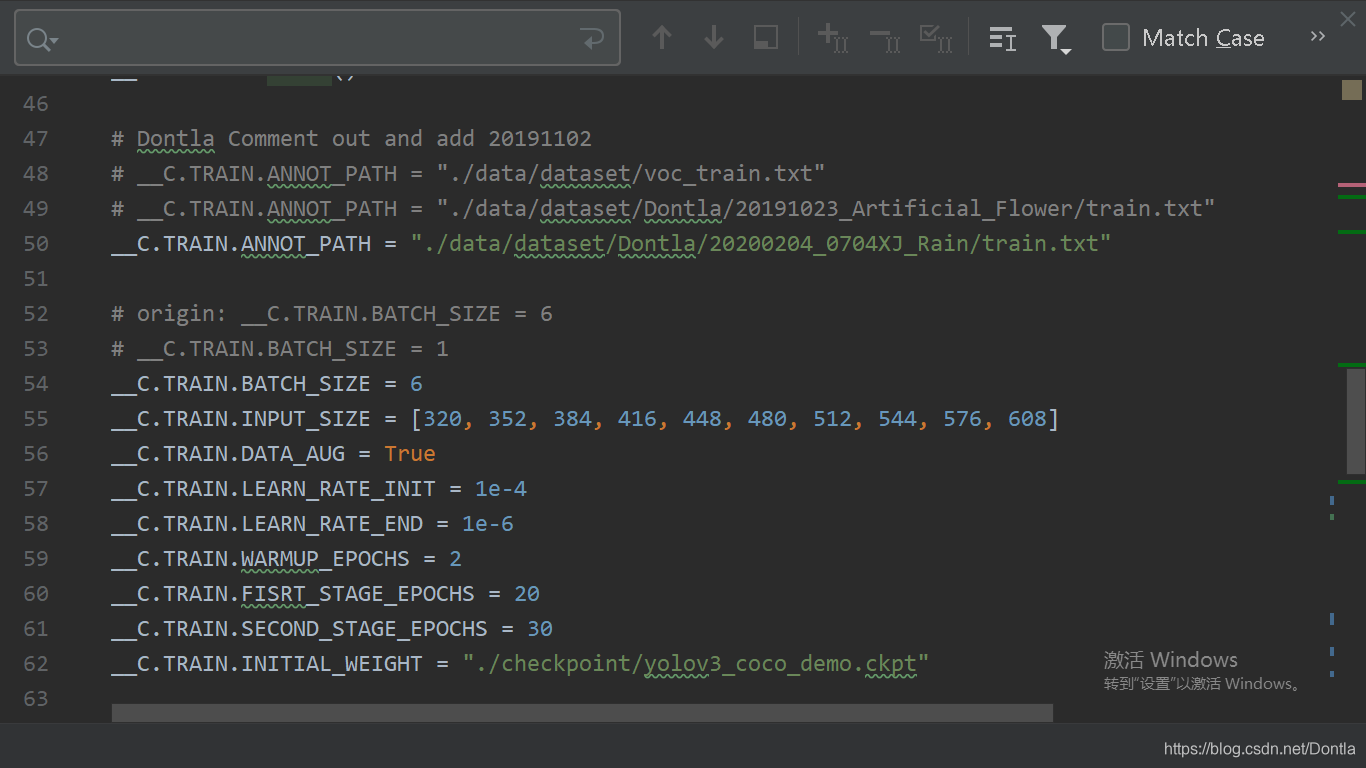
Task: Click the vertical scrollbar thumb
Action: pos(1356,420)
